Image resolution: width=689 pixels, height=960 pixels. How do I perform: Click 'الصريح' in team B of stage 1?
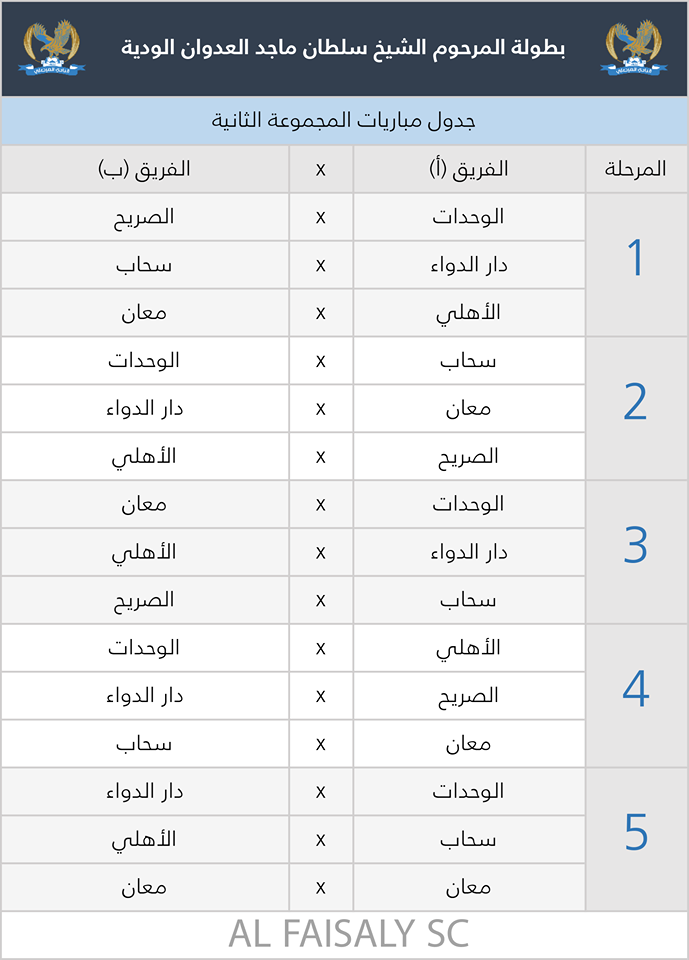tap(145, 216)
